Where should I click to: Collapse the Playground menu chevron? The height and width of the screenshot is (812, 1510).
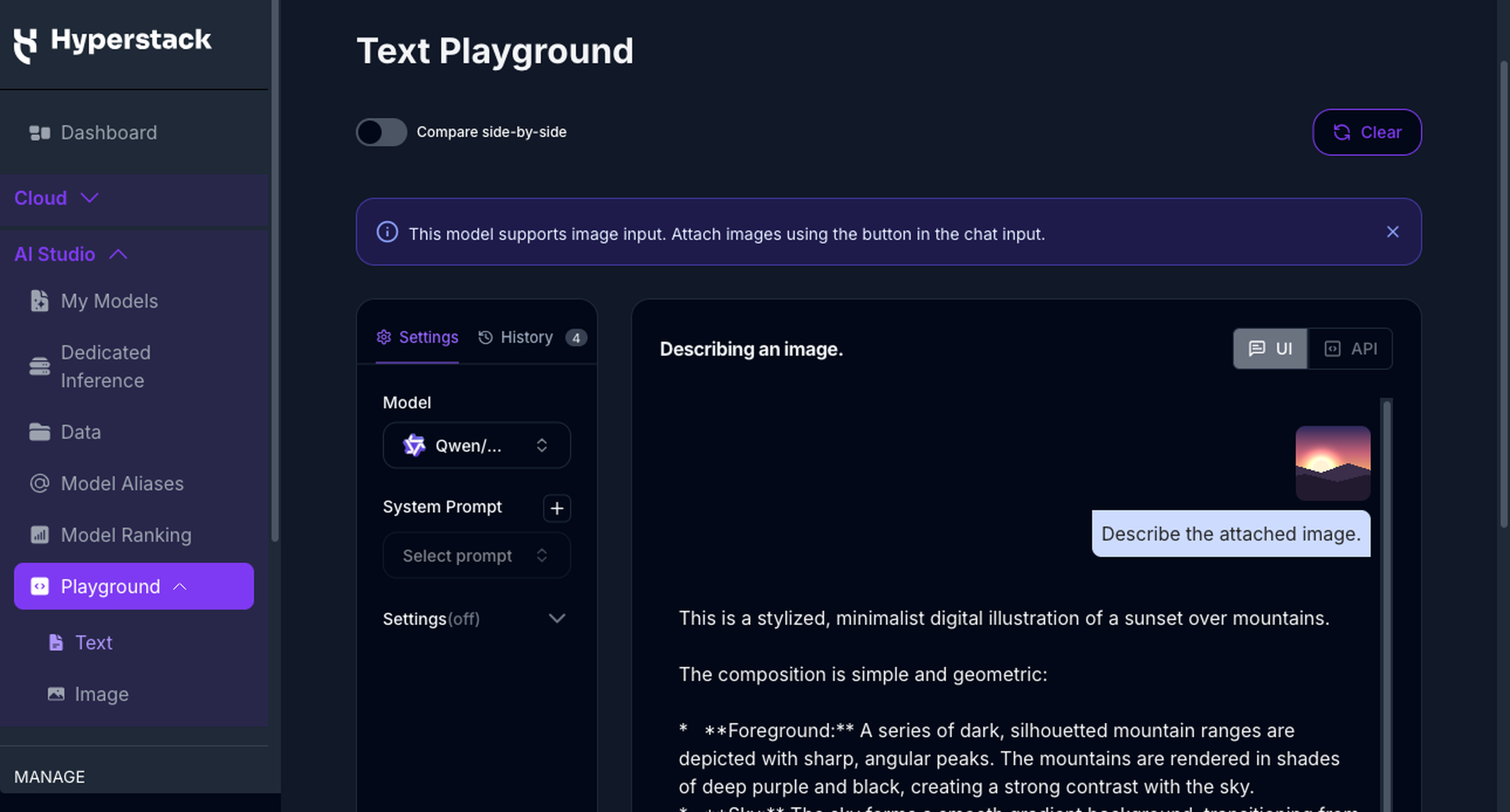(x=180, y=586)
